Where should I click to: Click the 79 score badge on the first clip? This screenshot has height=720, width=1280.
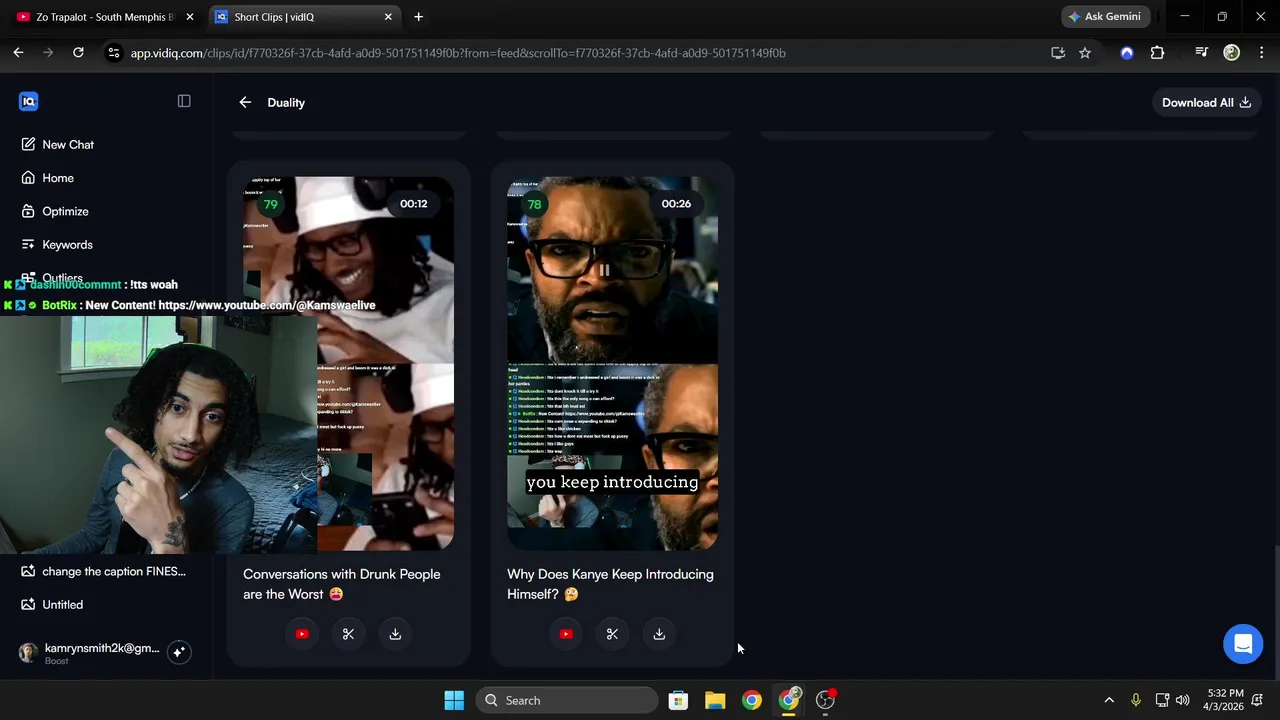[x=270, y=204]
